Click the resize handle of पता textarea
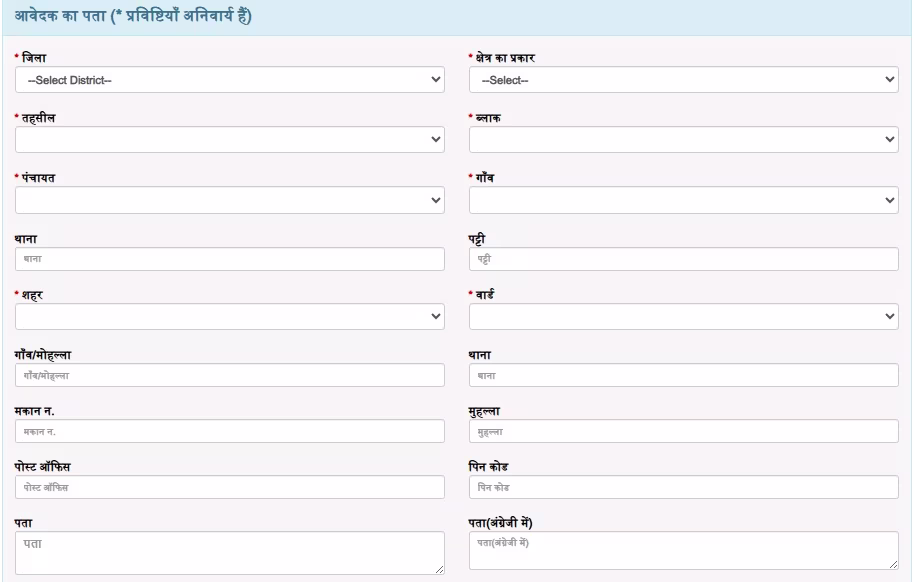This screenshot has height=582, width=914. pyautogui.click(x=440, y=570)
